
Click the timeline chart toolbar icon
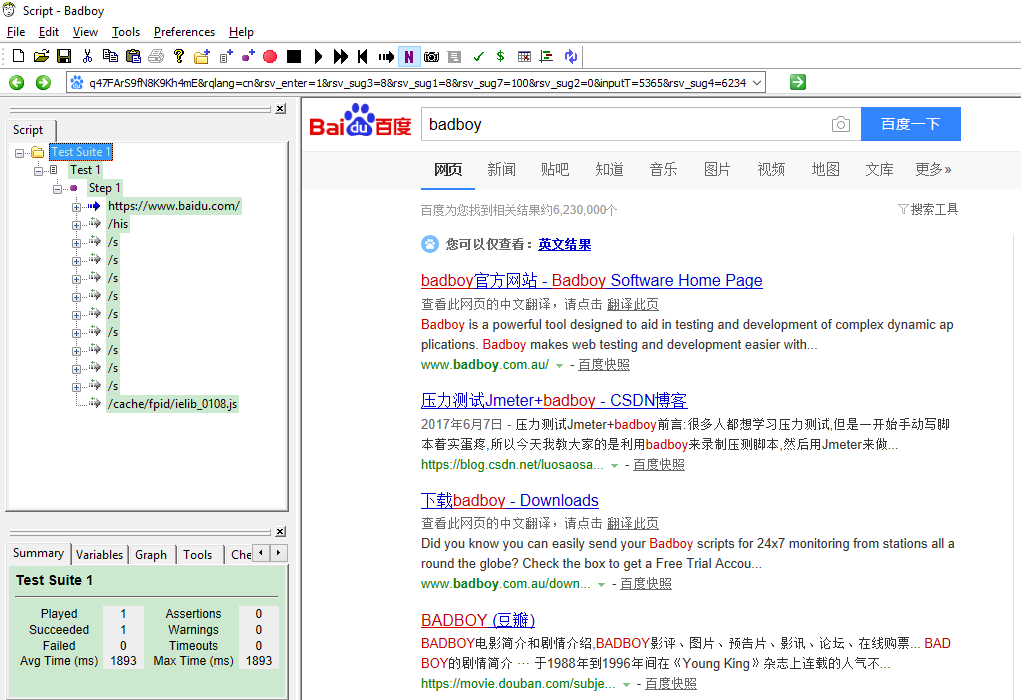[x=546, y=57]
